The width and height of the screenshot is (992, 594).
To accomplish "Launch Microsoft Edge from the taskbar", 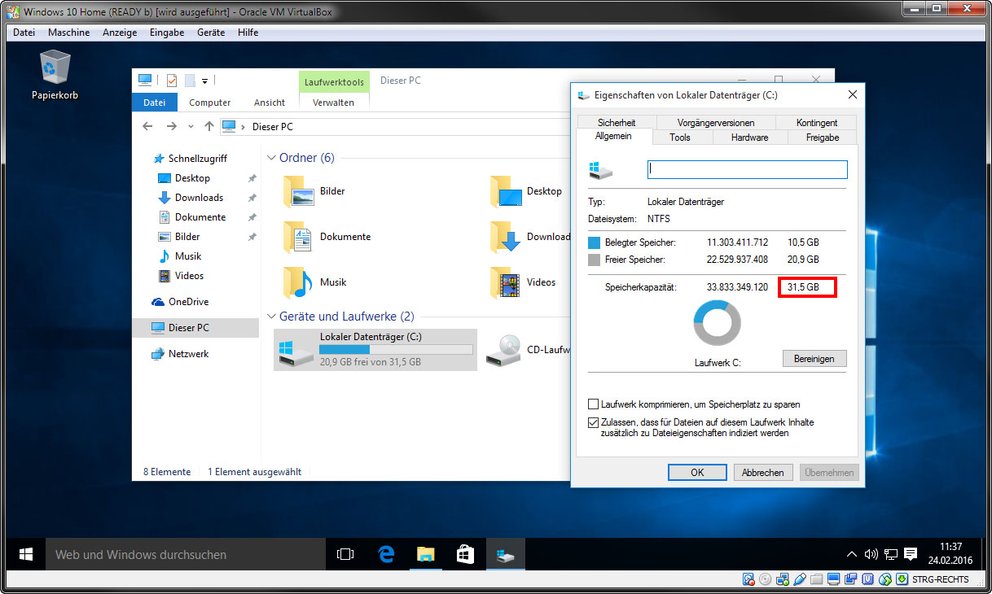I will pos(386,554).
